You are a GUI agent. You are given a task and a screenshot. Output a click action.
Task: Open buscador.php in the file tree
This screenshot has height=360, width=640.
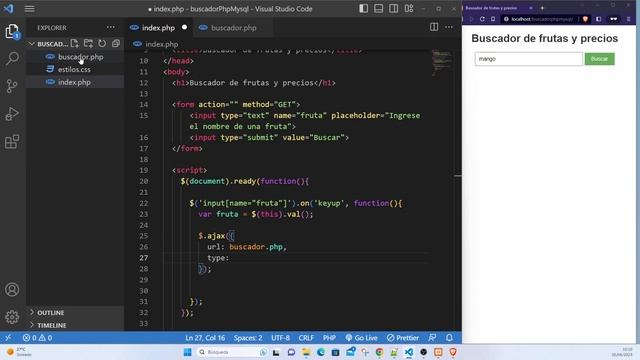pyautogui.click(x=80, y=57)
